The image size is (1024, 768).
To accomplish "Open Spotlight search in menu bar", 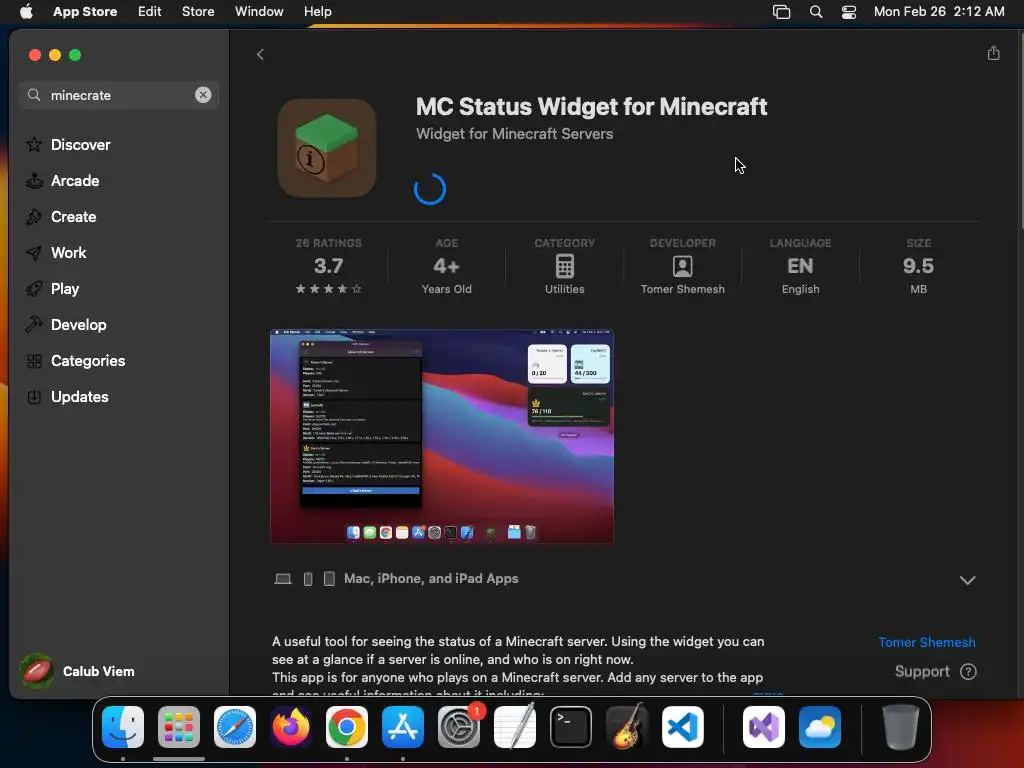I will tap(816, 11).
